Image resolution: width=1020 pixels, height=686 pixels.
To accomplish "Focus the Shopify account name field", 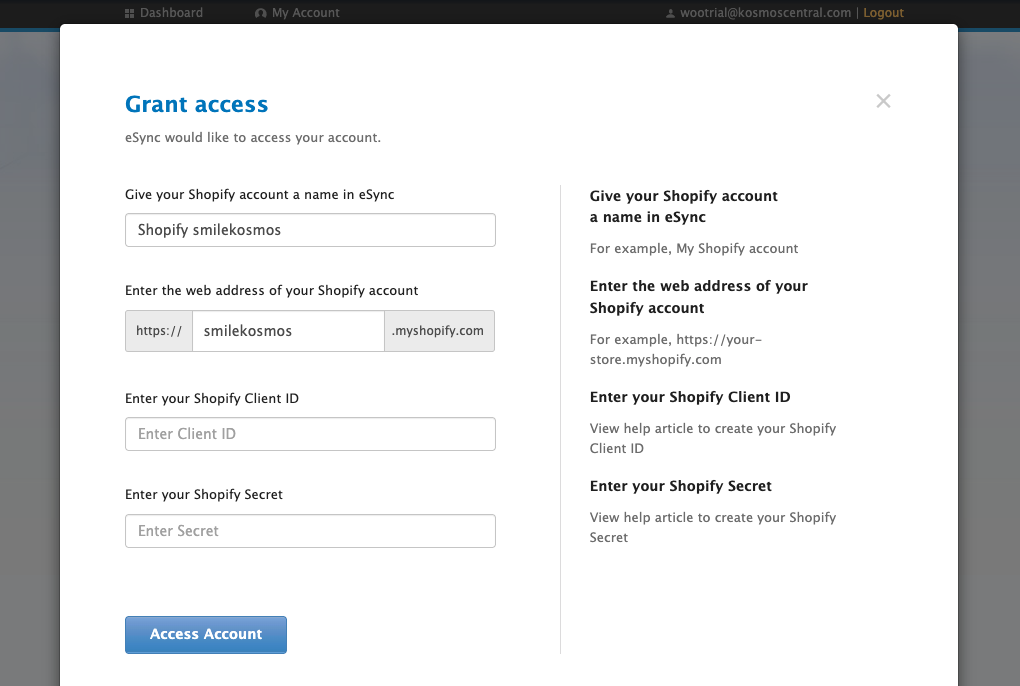I will (310, 230).
